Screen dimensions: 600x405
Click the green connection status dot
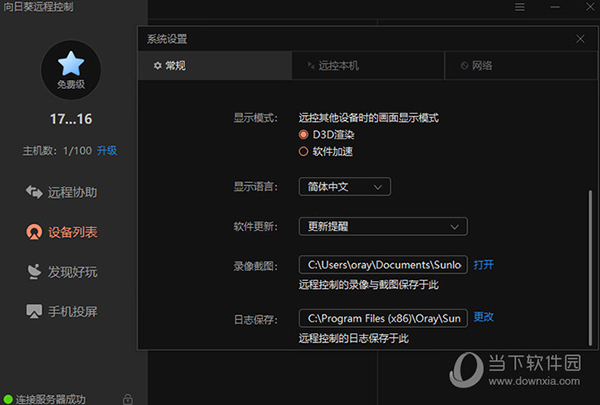pyautogui.click(x=8, y=399)
